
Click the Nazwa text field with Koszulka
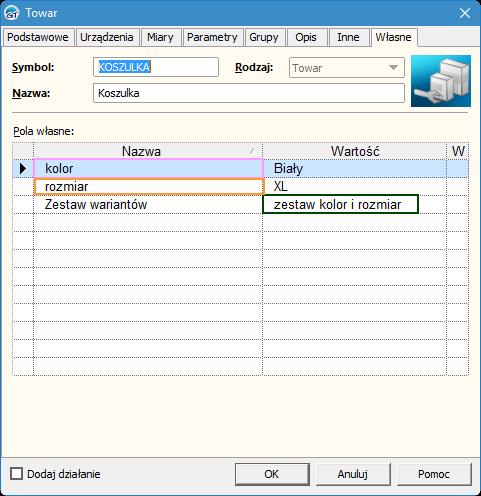pyautogui.click(x=249, y=93)
